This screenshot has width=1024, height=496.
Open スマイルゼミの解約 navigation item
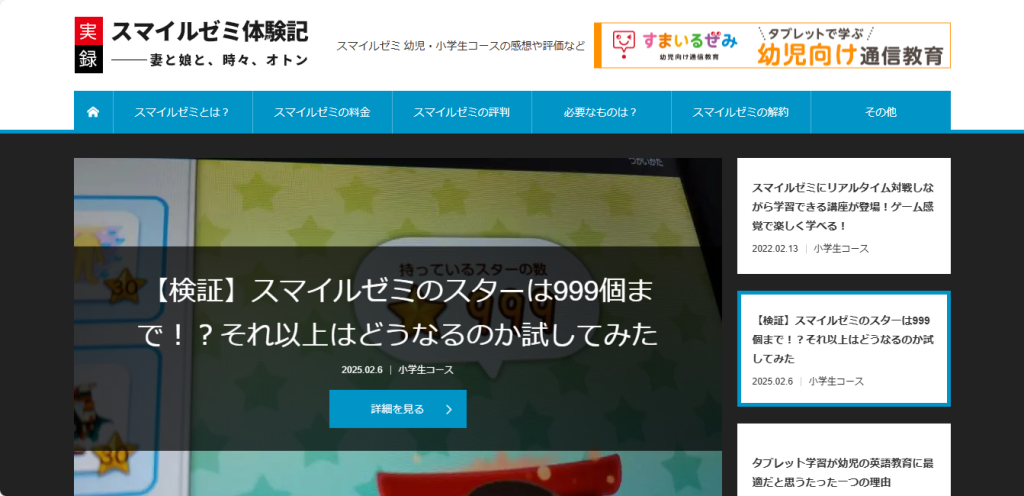(740, 112)
